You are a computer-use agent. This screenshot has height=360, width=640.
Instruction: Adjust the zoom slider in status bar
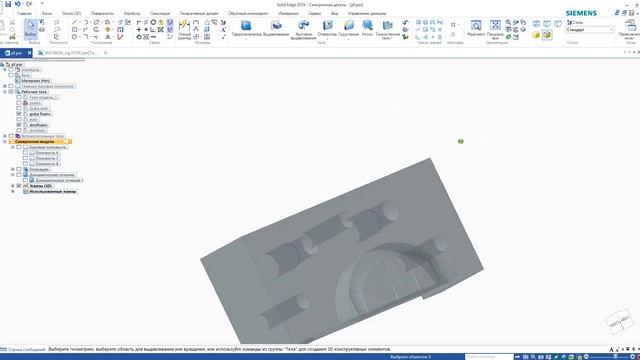(615, 357)
